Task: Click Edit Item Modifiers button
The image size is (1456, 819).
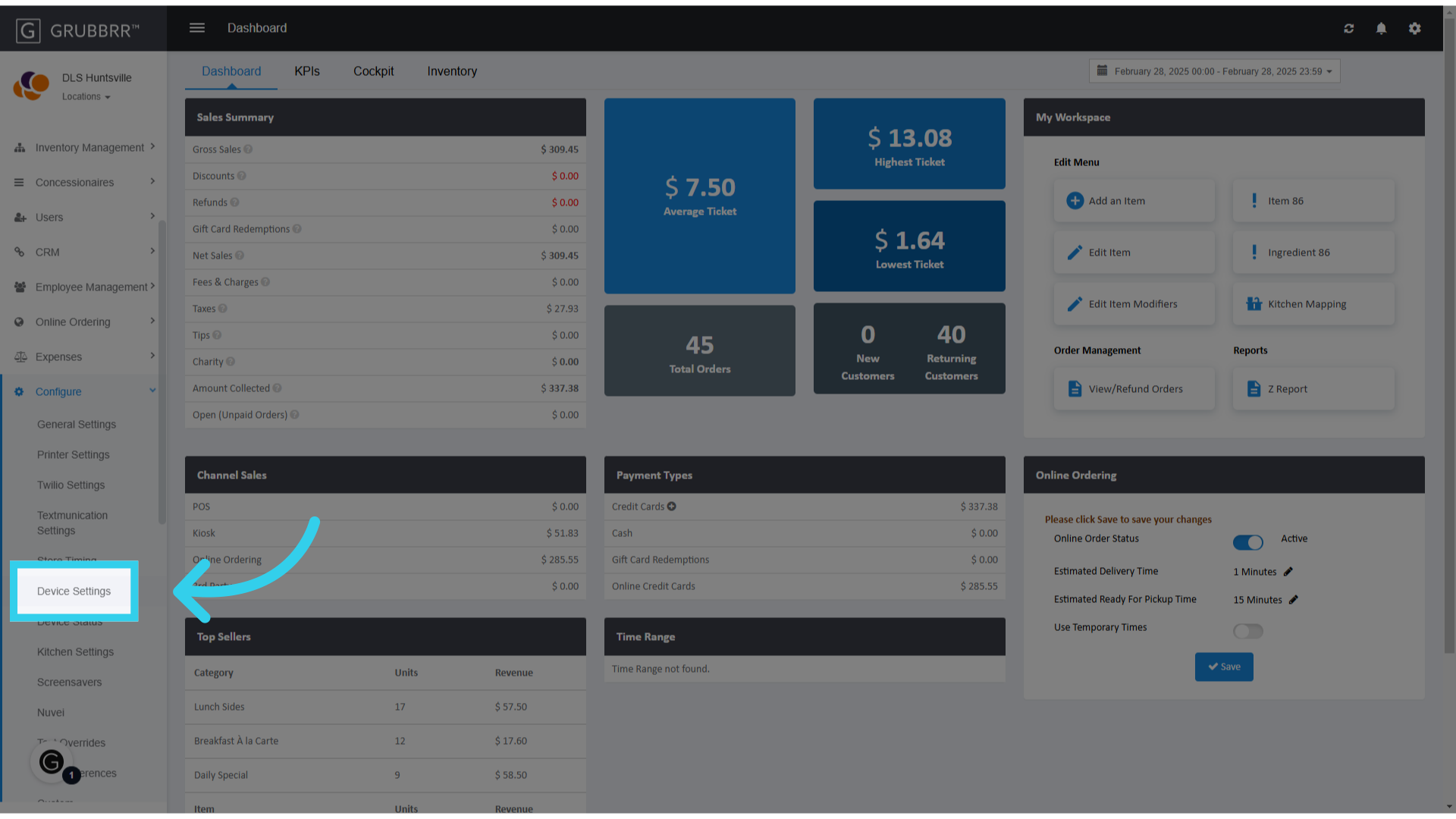Action: pos(1134,304)
